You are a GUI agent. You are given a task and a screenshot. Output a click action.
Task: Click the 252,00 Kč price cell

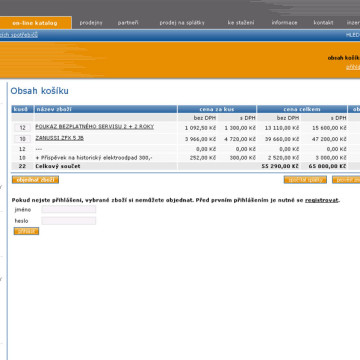tap(203, 158)
